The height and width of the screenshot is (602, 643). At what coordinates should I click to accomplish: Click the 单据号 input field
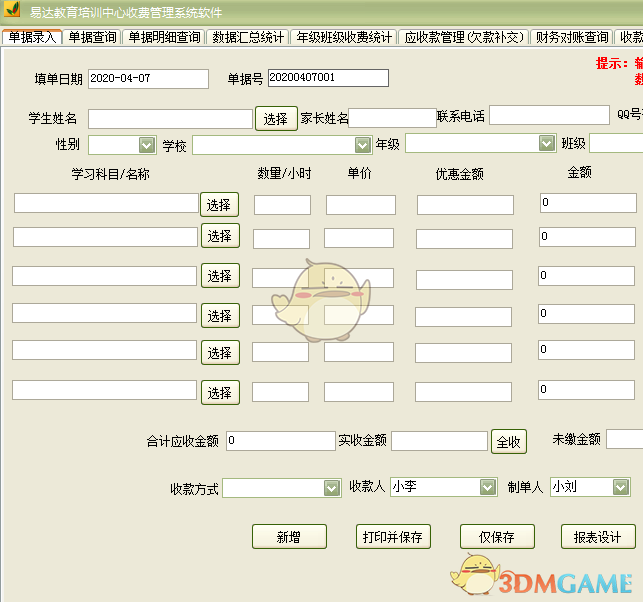(x=328, y=78)
